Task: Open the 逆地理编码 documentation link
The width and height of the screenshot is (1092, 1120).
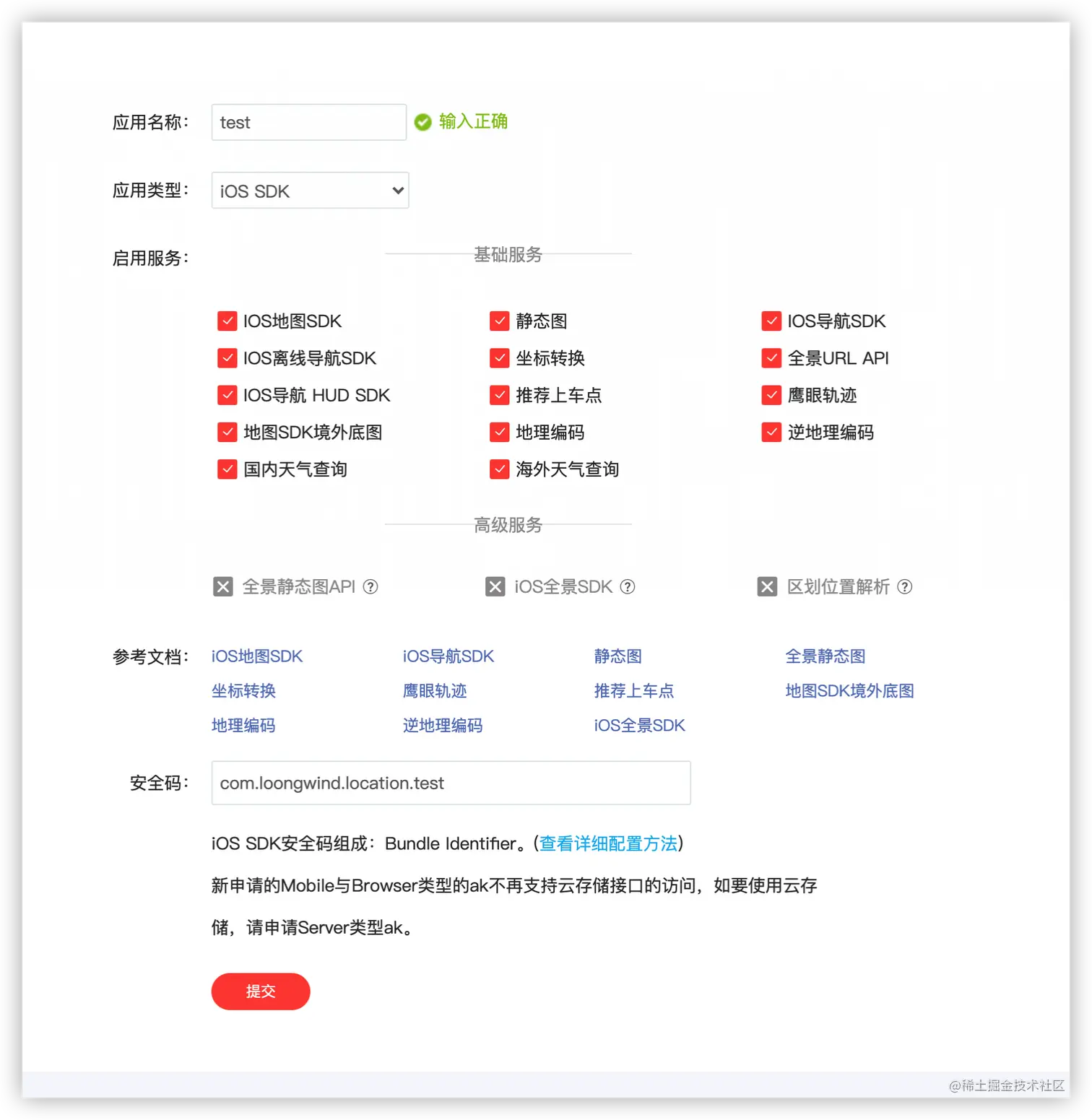Action: [443, 725]
